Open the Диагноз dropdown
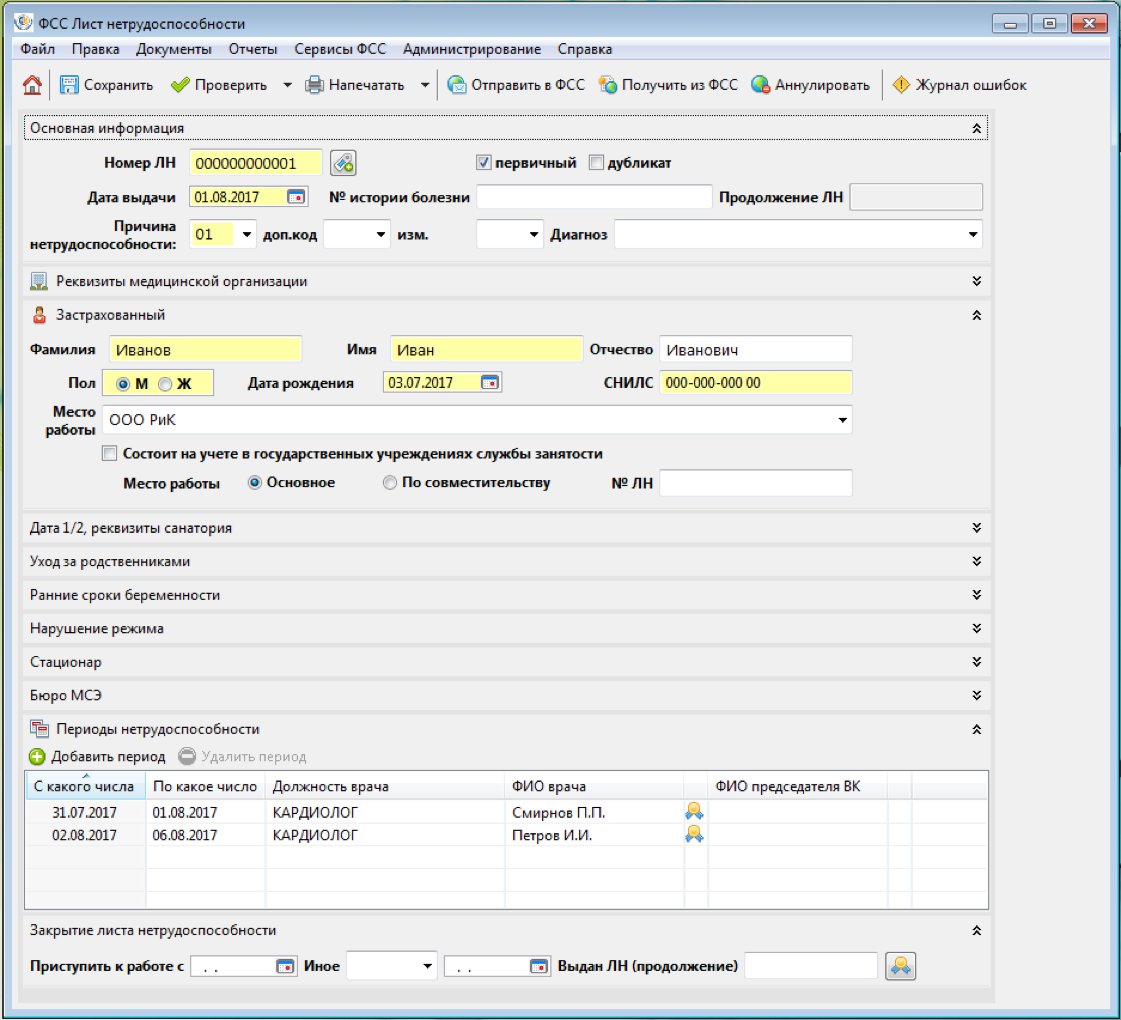The height and width of the screenshot is (1020, 1121). coord(972,234)
